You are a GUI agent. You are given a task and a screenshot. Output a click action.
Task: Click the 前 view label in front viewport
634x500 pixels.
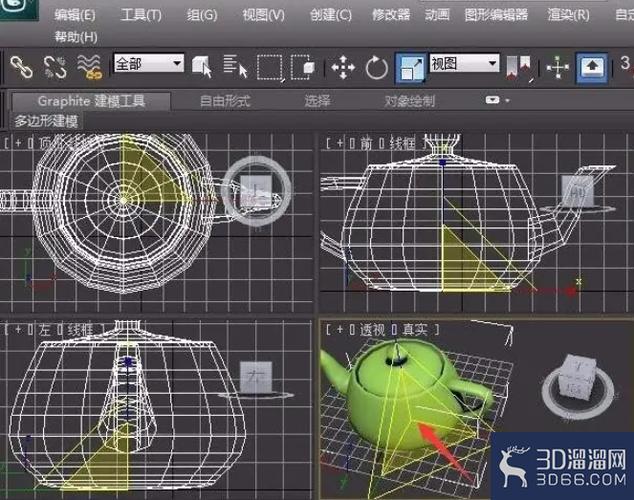tap(366, 143)
